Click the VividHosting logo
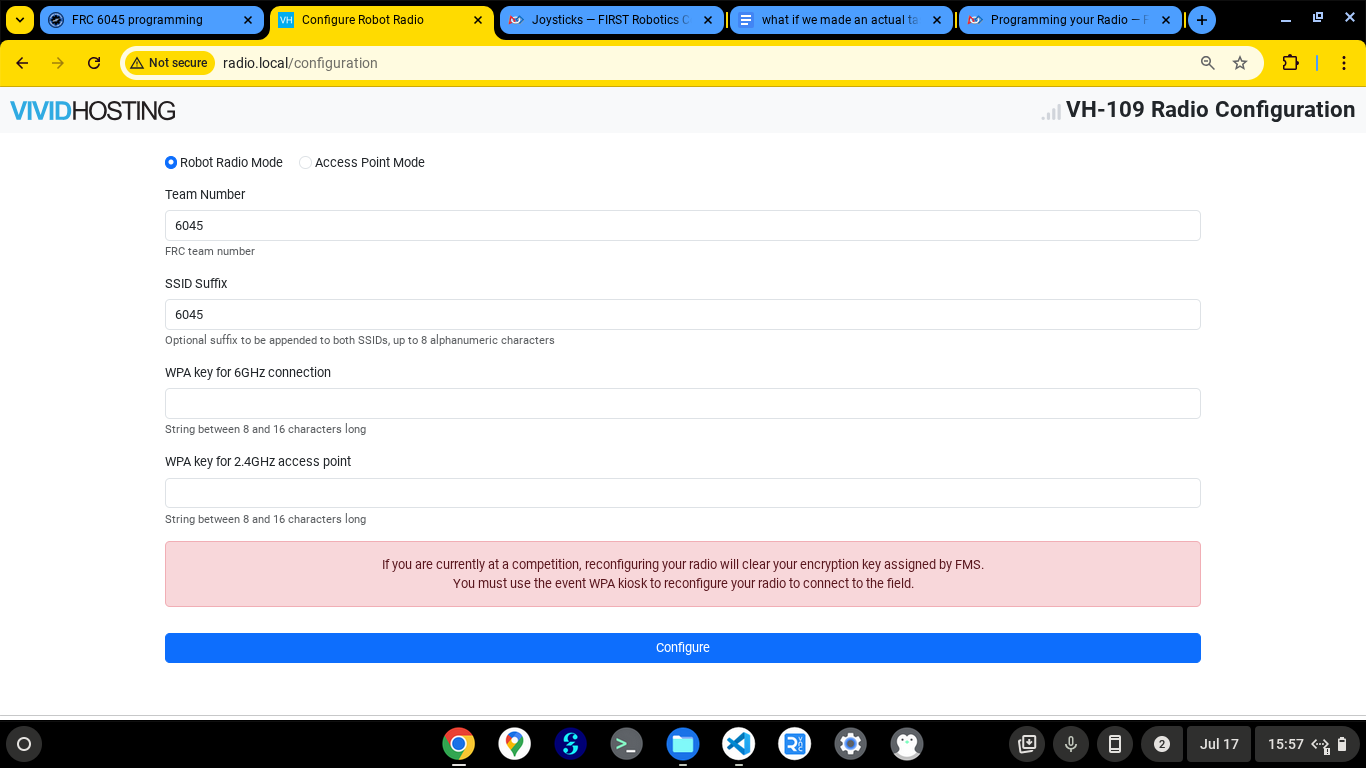 point(93,111)
